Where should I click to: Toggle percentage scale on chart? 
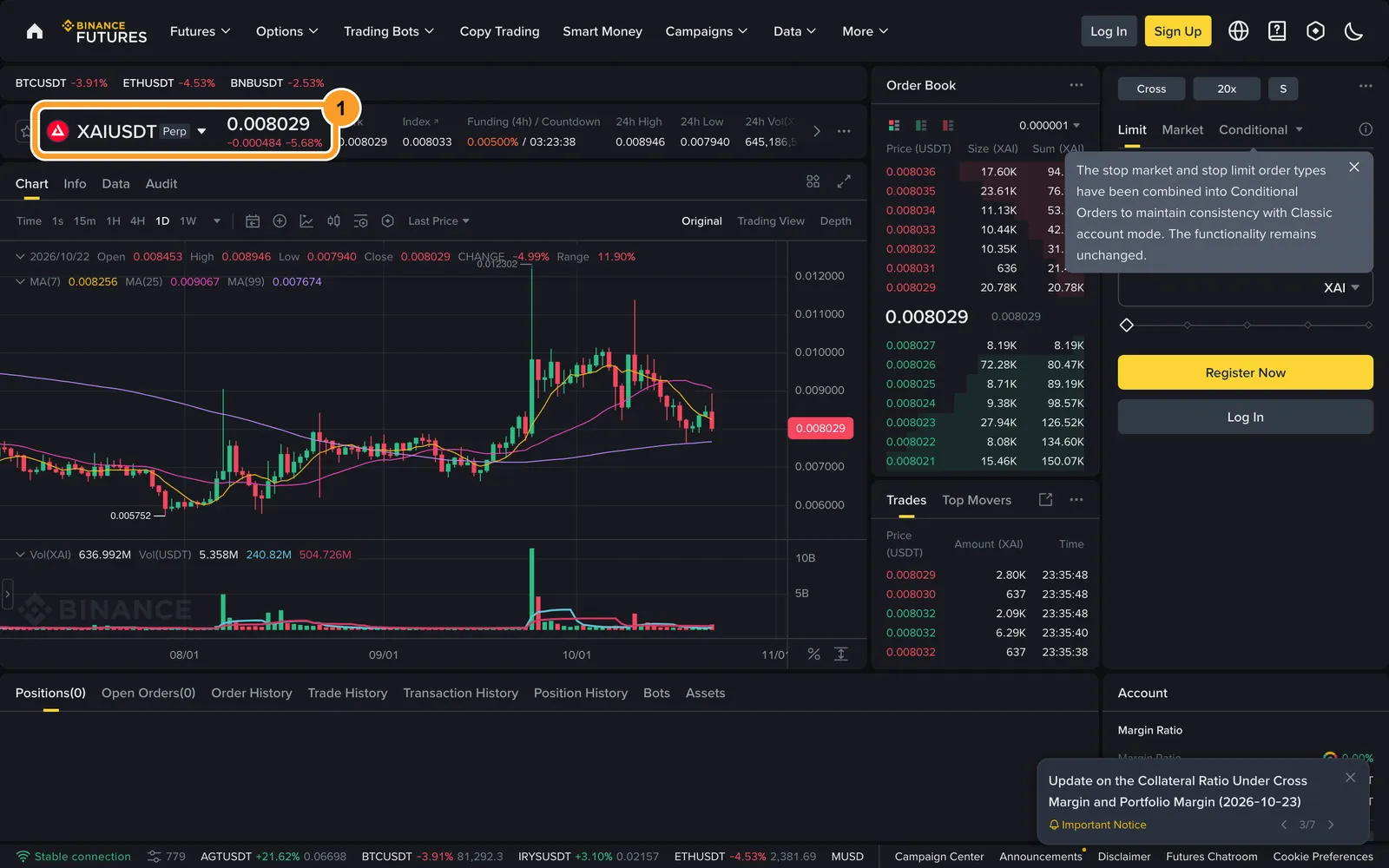[x=813, y=654]
